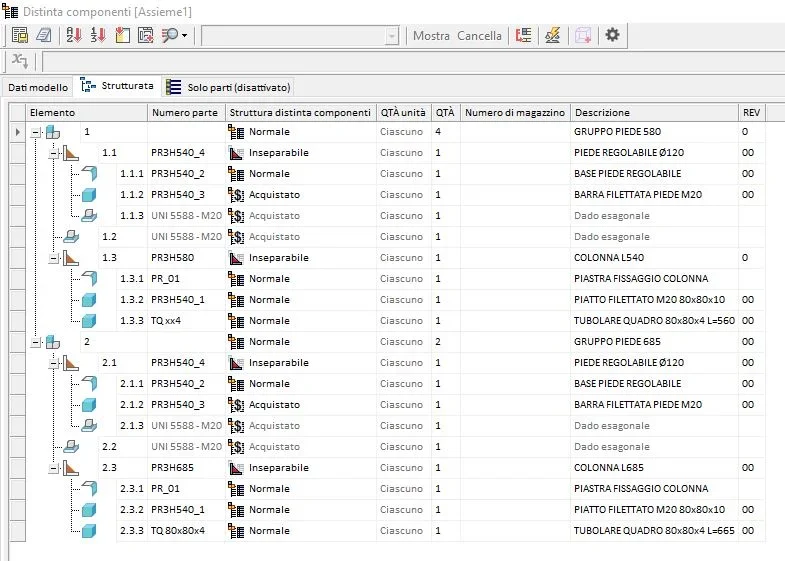Click Inseparabile structure icon in row 1.3
785x561 pixels.
pos(236,258)
